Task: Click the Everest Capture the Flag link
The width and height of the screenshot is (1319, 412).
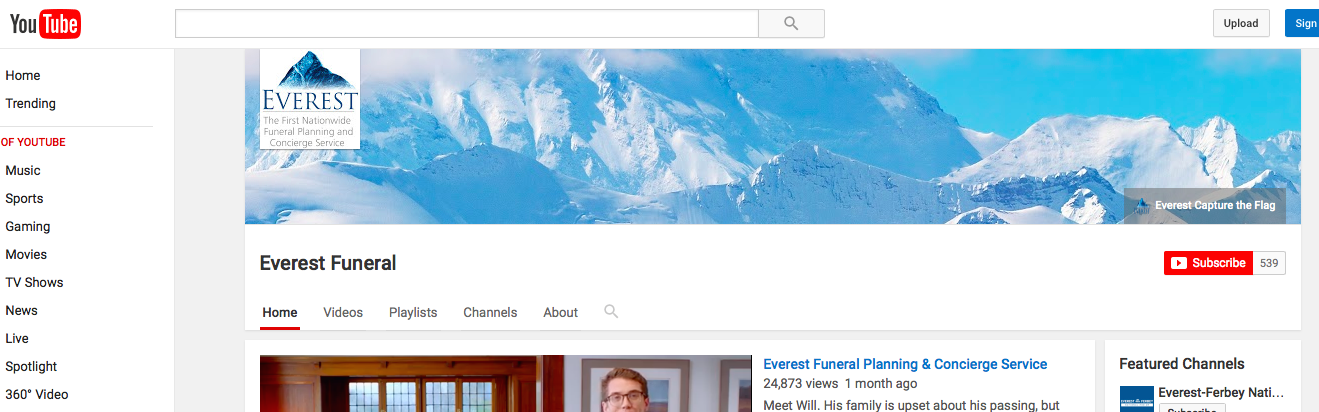Action: point(1205,205)
